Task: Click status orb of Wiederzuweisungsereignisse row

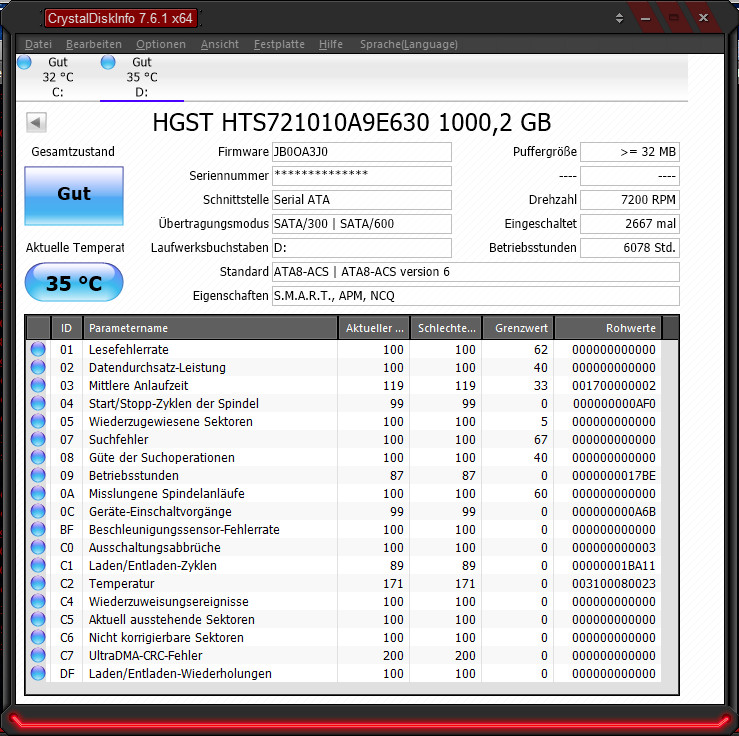Action: 38,601
